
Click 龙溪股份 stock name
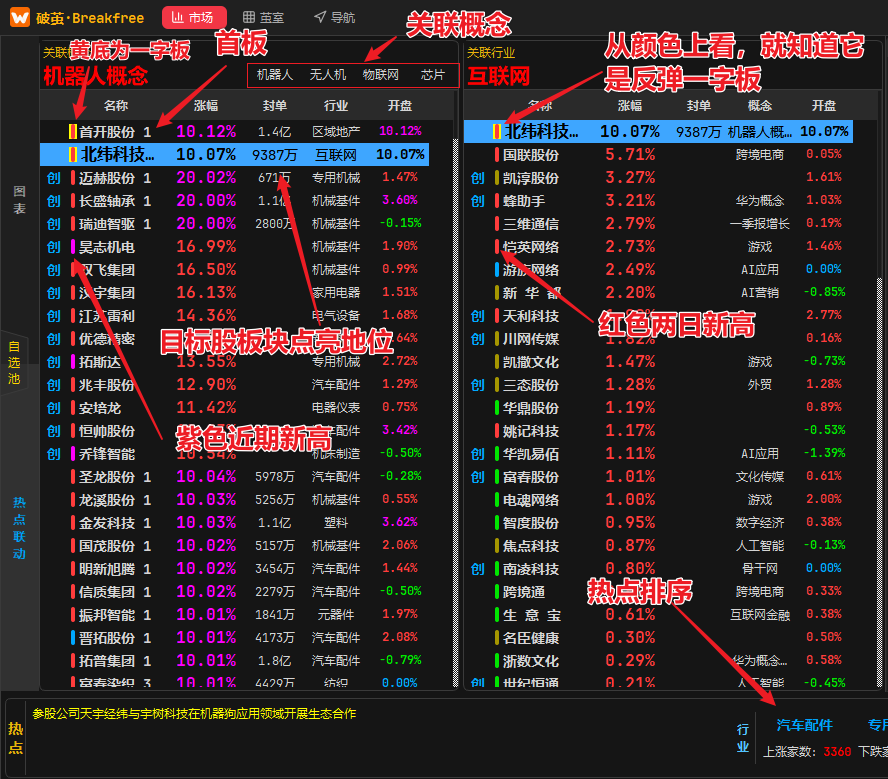106,500
